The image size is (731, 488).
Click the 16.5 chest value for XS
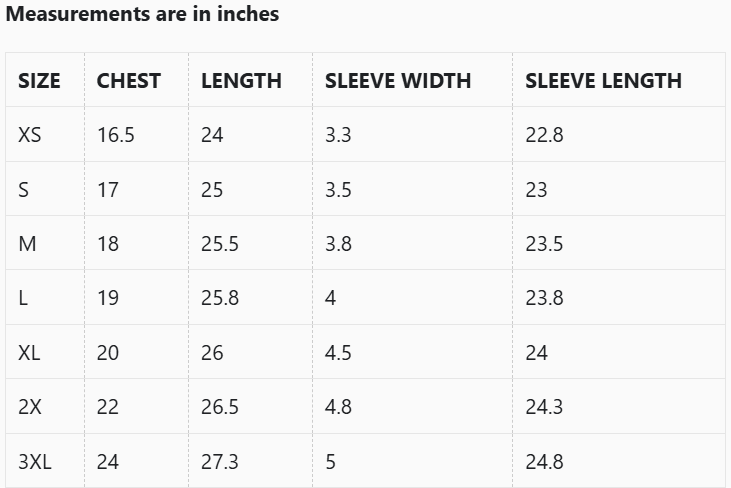(x=115, y=135)
